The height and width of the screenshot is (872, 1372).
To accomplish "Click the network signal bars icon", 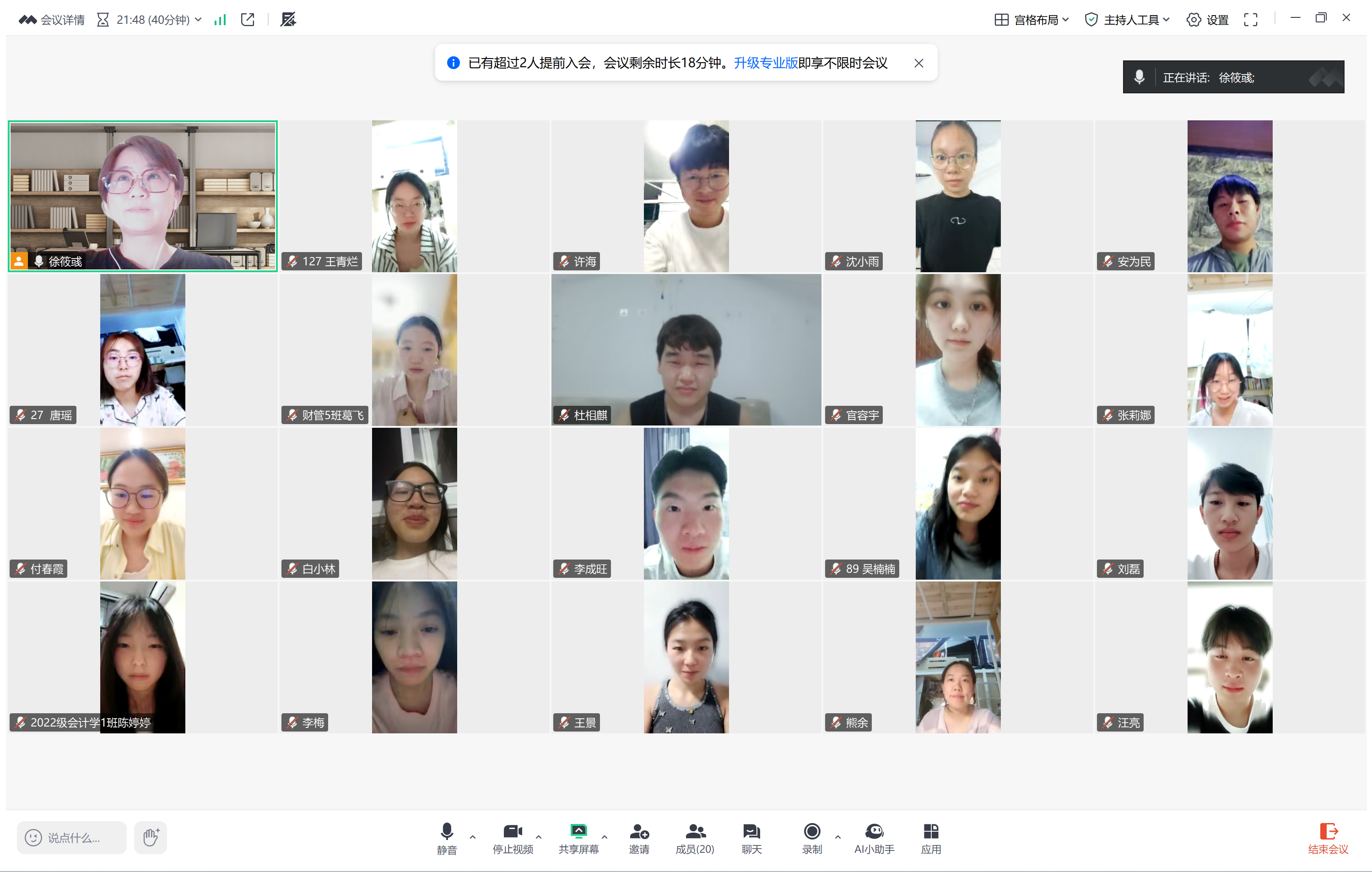I will [220, 20].
